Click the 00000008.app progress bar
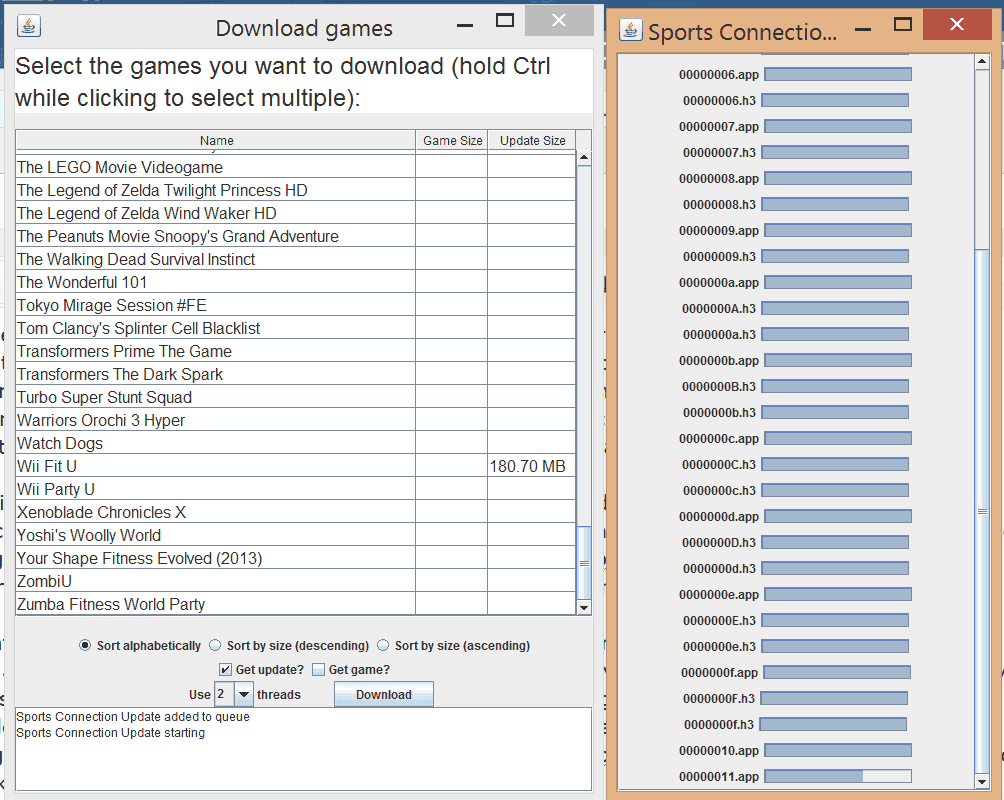This screenshot has height=800, width=1004. 838,178
